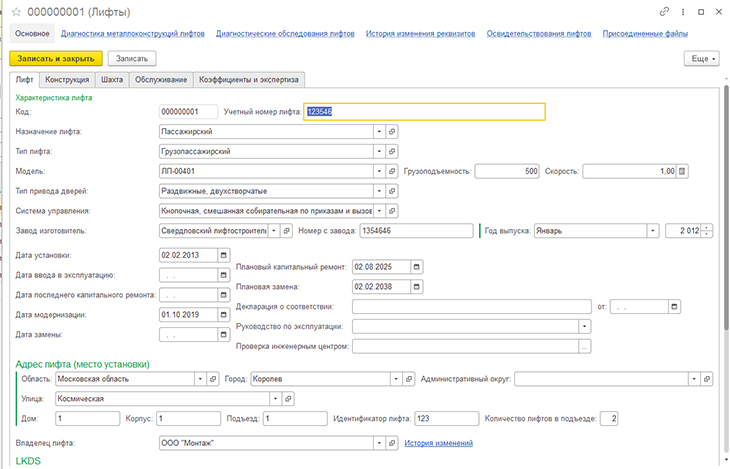Open calculator icon in Скорость field
This screenshot has width=730, height=469.
(682, 171)
